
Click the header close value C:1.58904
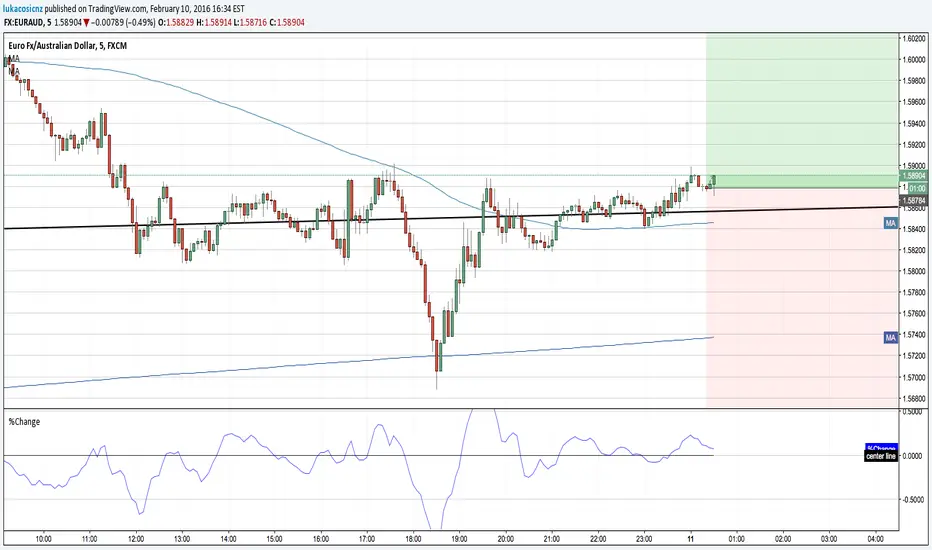pos(287,23)
